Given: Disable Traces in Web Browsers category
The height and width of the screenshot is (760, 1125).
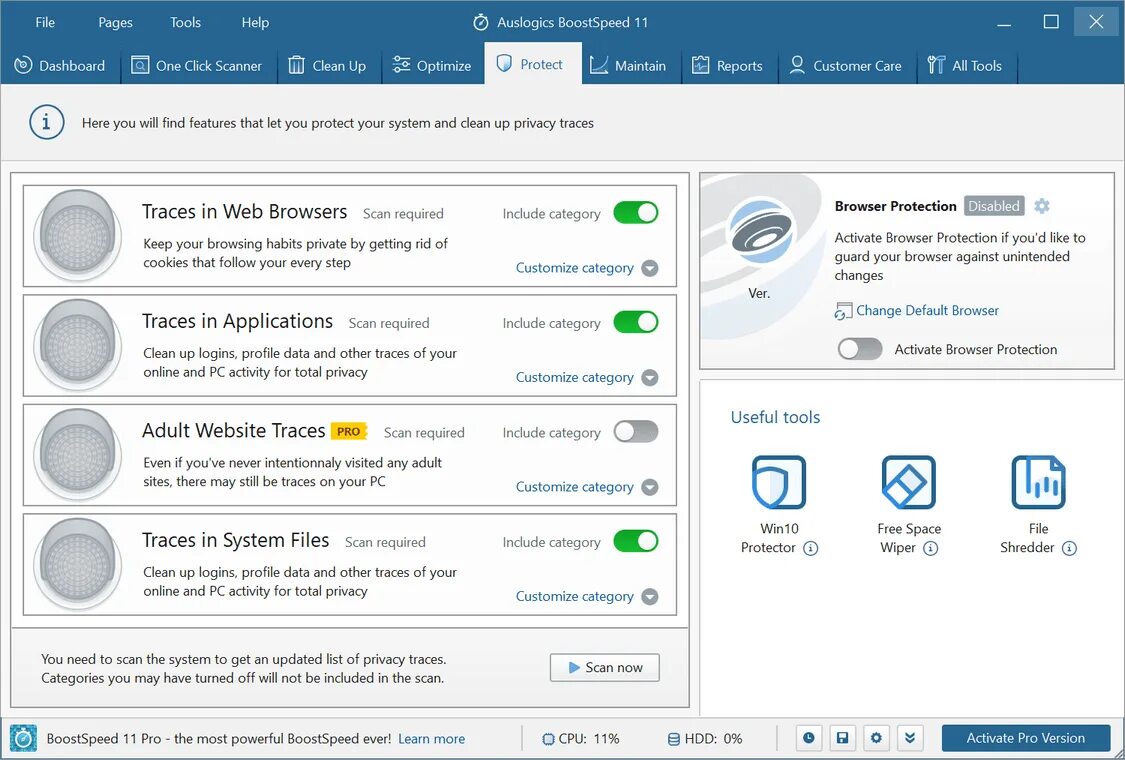Looking at the screenshot, I should (x=636, y=213).
